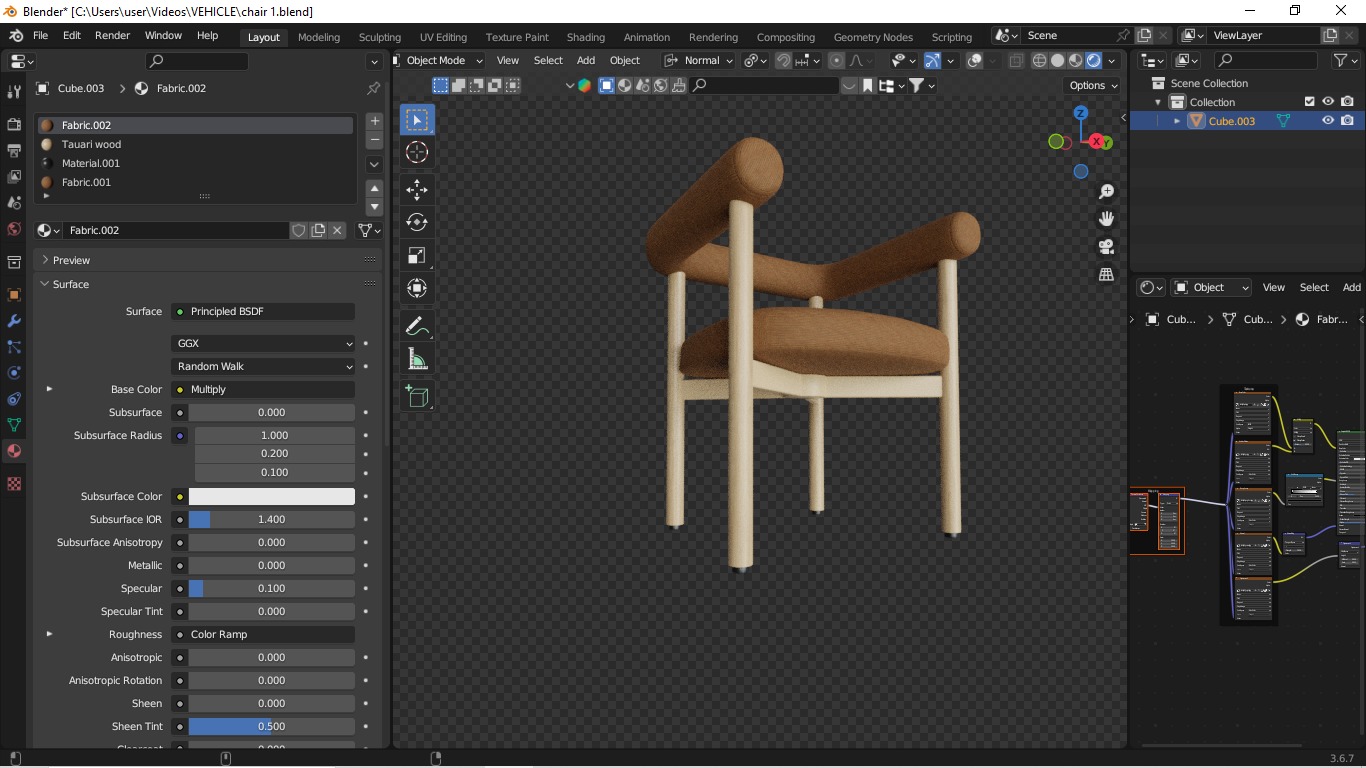Hide Cube.003 in viewport via eye icon
Image resolution: width=1366 pixels, height=768 pixels.
[1328, 121]
